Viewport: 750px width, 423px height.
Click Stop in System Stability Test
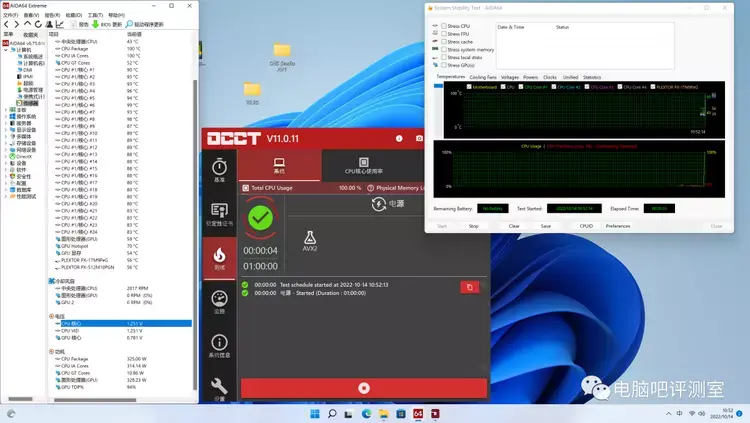point(474,226)
